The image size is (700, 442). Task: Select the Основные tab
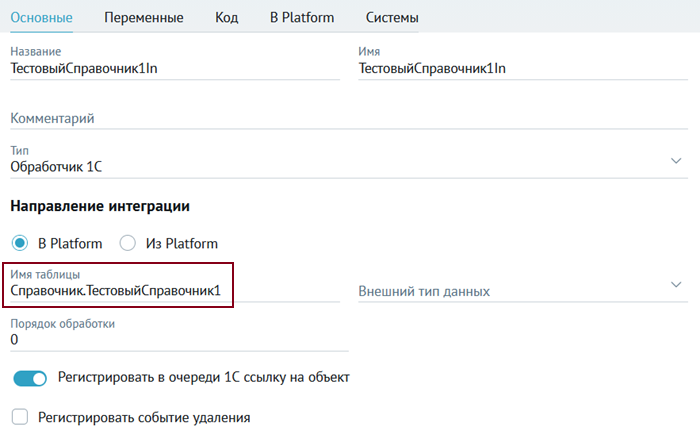(x=42, y=17)
